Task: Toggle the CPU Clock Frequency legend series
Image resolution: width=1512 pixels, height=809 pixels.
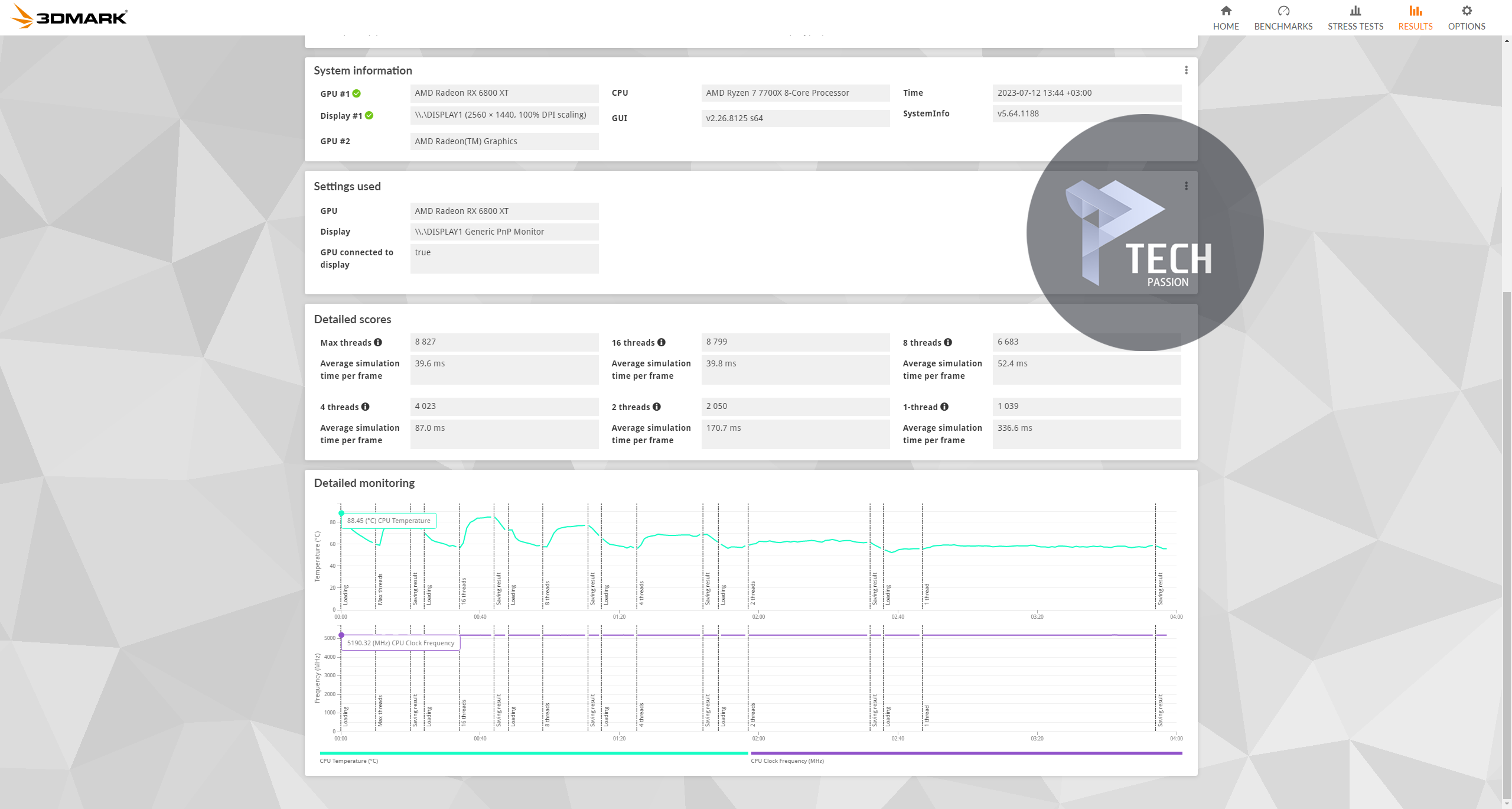Action: pos(787,761)
